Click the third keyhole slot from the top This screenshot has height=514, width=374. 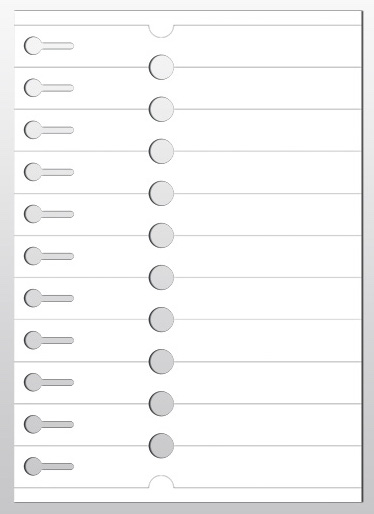point(49,130)
